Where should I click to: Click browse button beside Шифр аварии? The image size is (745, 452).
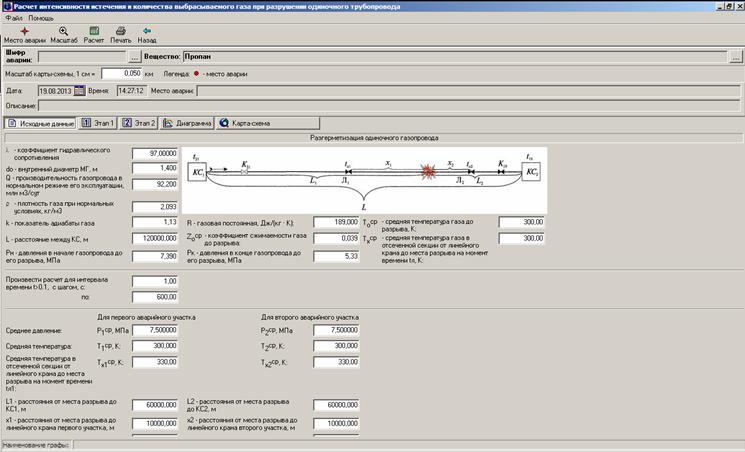[135, 57]
